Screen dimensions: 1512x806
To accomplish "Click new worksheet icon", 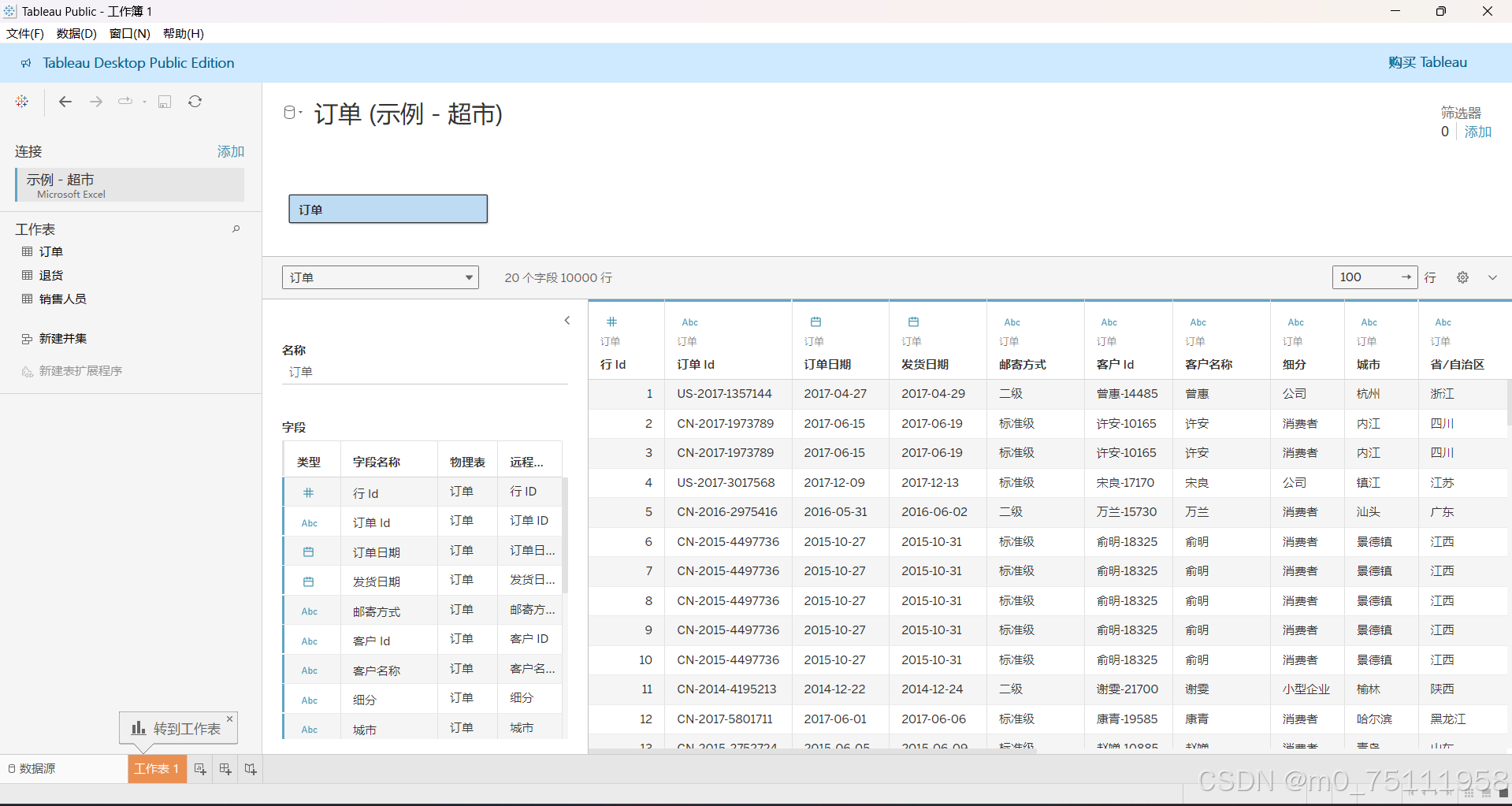I will point(200,769).
